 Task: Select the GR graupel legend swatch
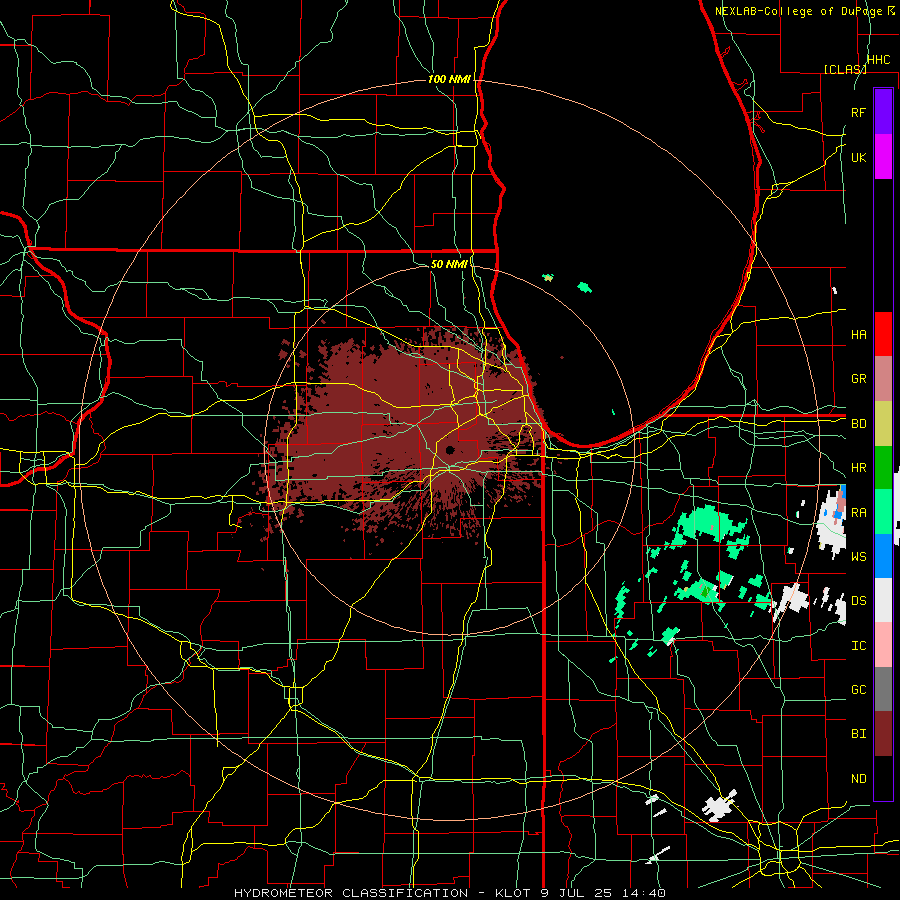tap(883, 379)
